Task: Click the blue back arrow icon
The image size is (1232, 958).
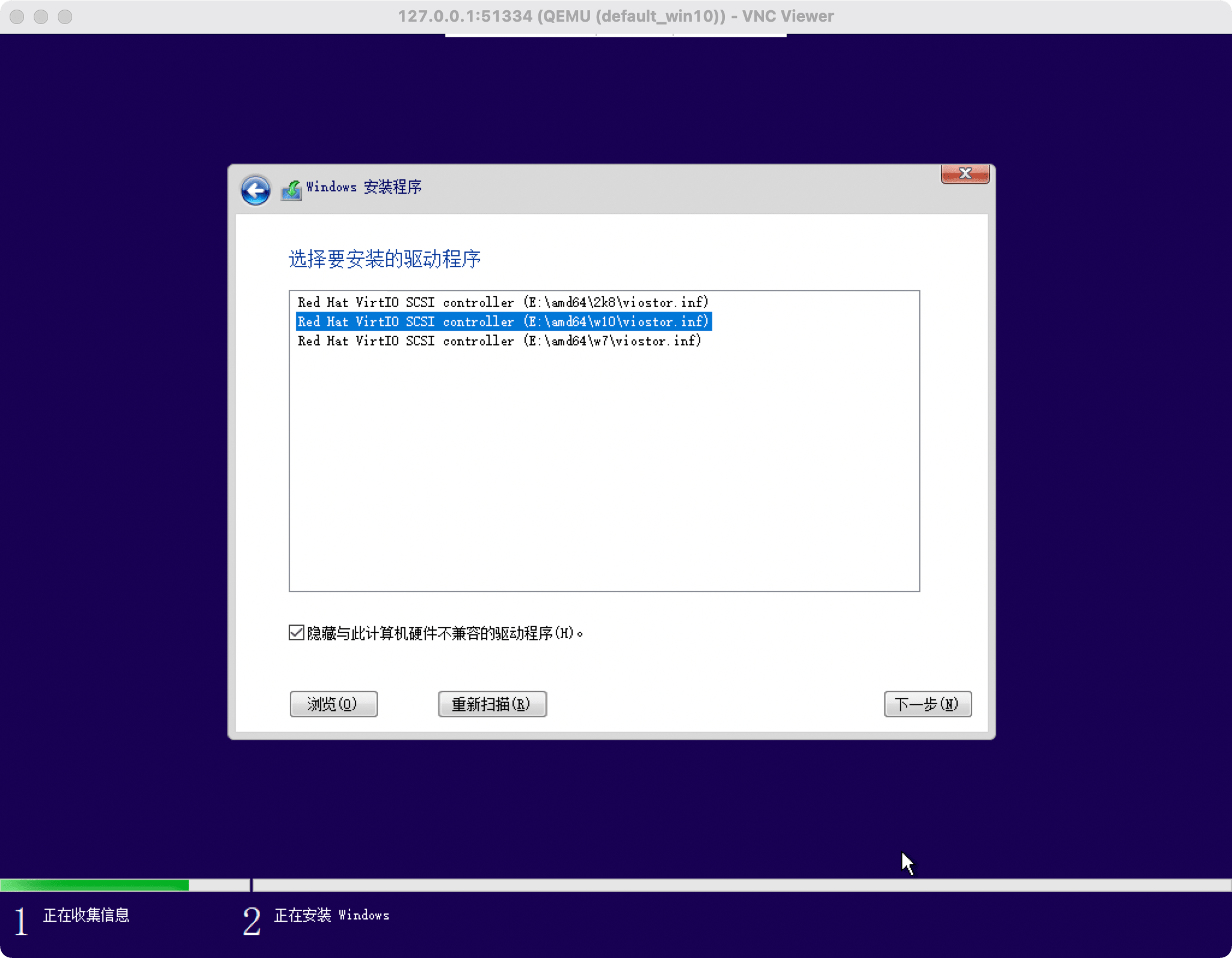Action: tap(255, 191)
